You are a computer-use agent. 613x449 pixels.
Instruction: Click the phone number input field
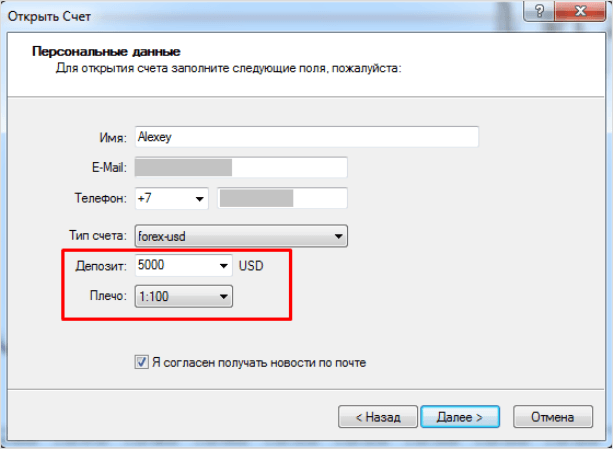282,199
